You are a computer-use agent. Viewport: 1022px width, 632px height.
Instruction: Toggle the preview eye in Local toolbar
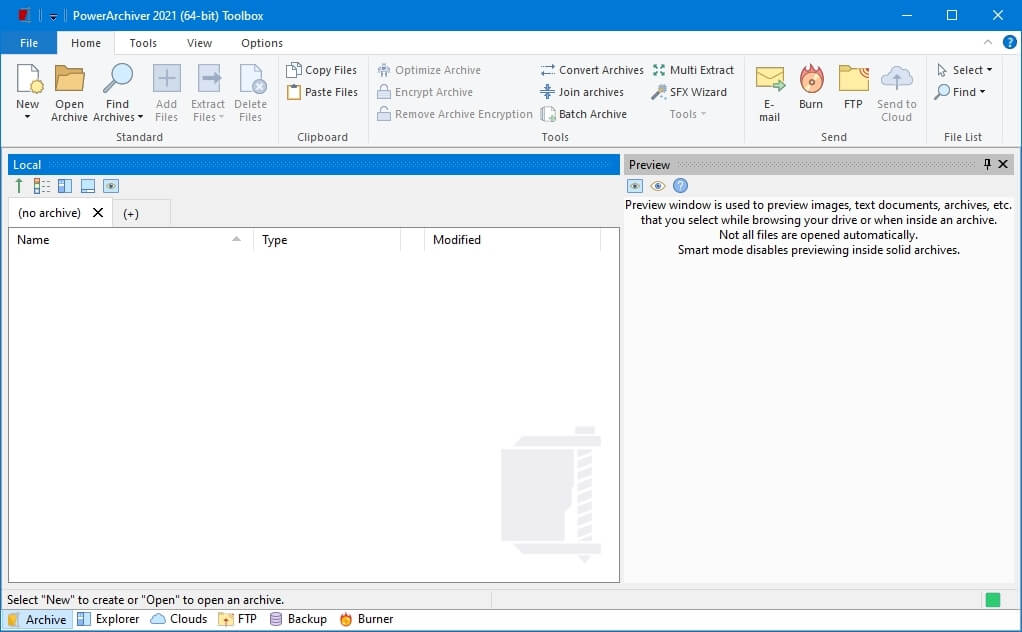(x=111, y=186)
